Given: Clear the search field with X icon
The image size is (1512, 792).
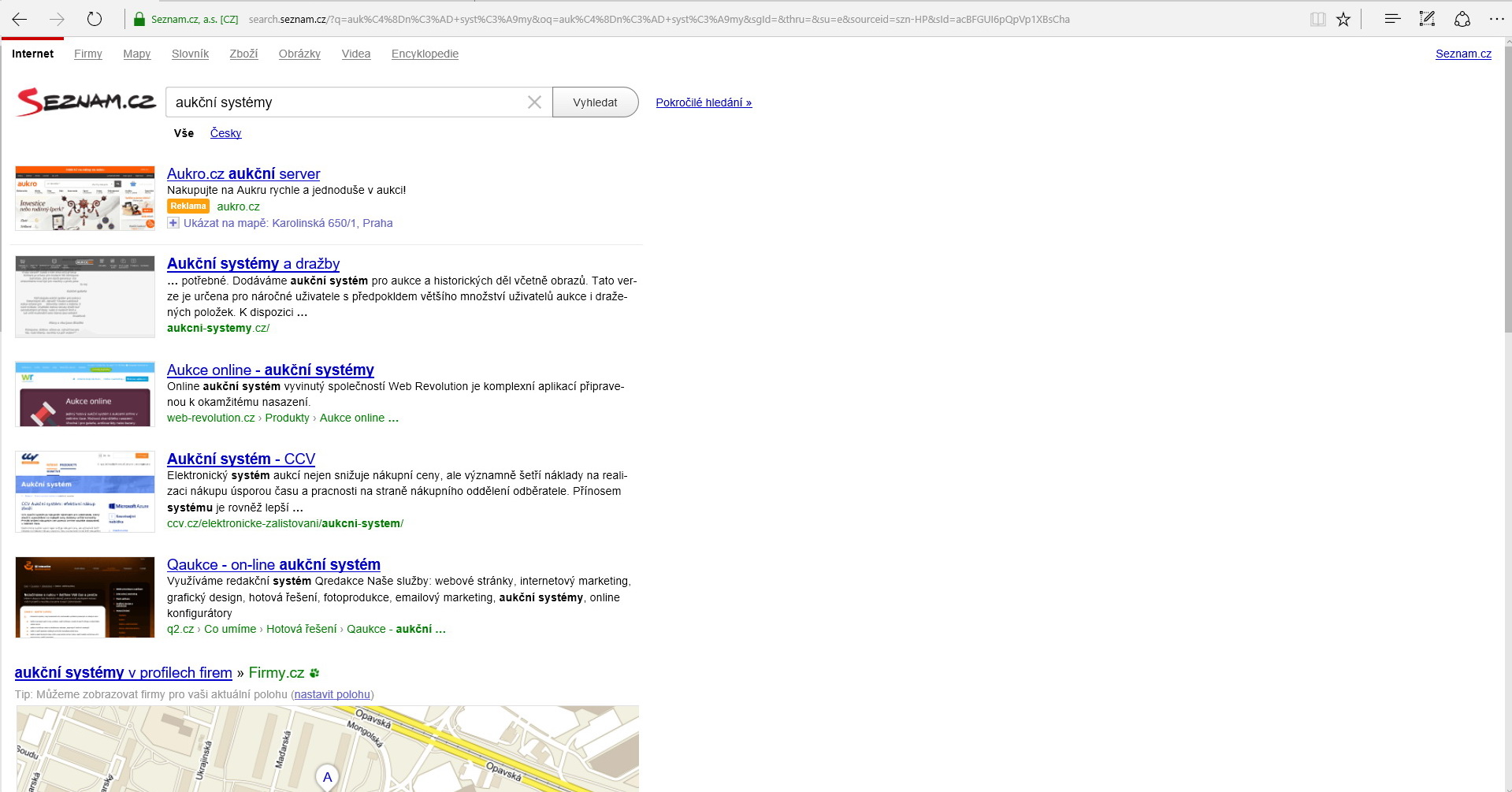Looking at the screenshot, I should pos(534,102).
